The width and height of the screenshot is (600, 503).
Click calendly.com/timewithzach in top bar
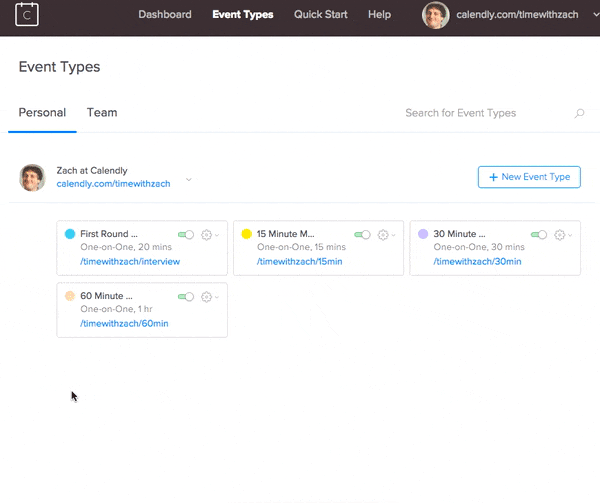click(x=517, y=15)
